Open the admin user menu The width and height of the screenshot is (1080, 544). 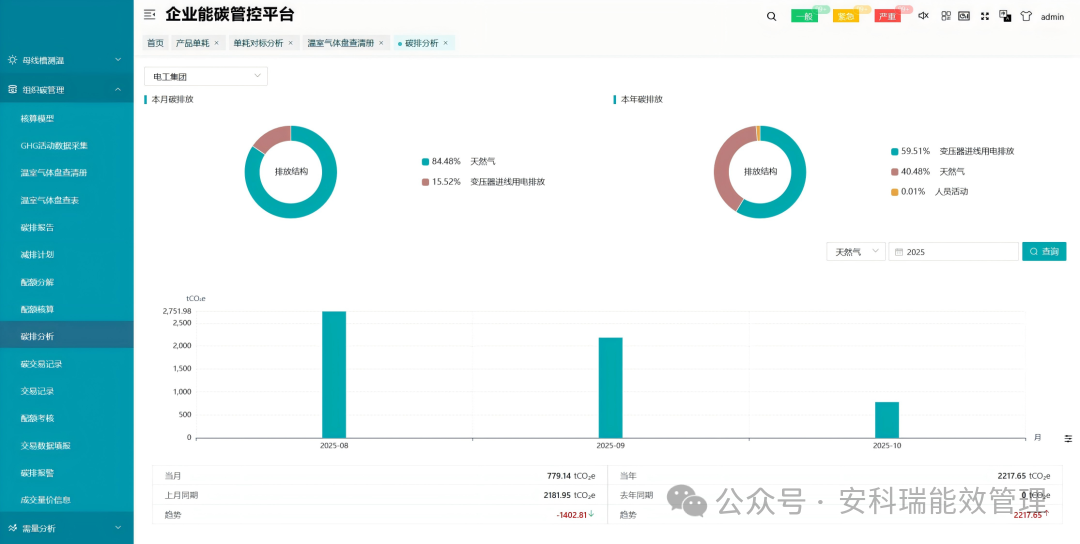[x=1052, y=17]
